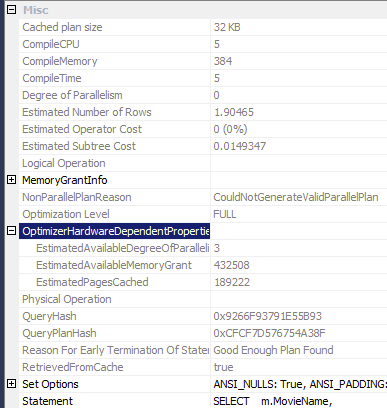Select the Logical Operation property
Image resolution: width=387 pixels, height=408 pixels.
(x=64, y=163)
